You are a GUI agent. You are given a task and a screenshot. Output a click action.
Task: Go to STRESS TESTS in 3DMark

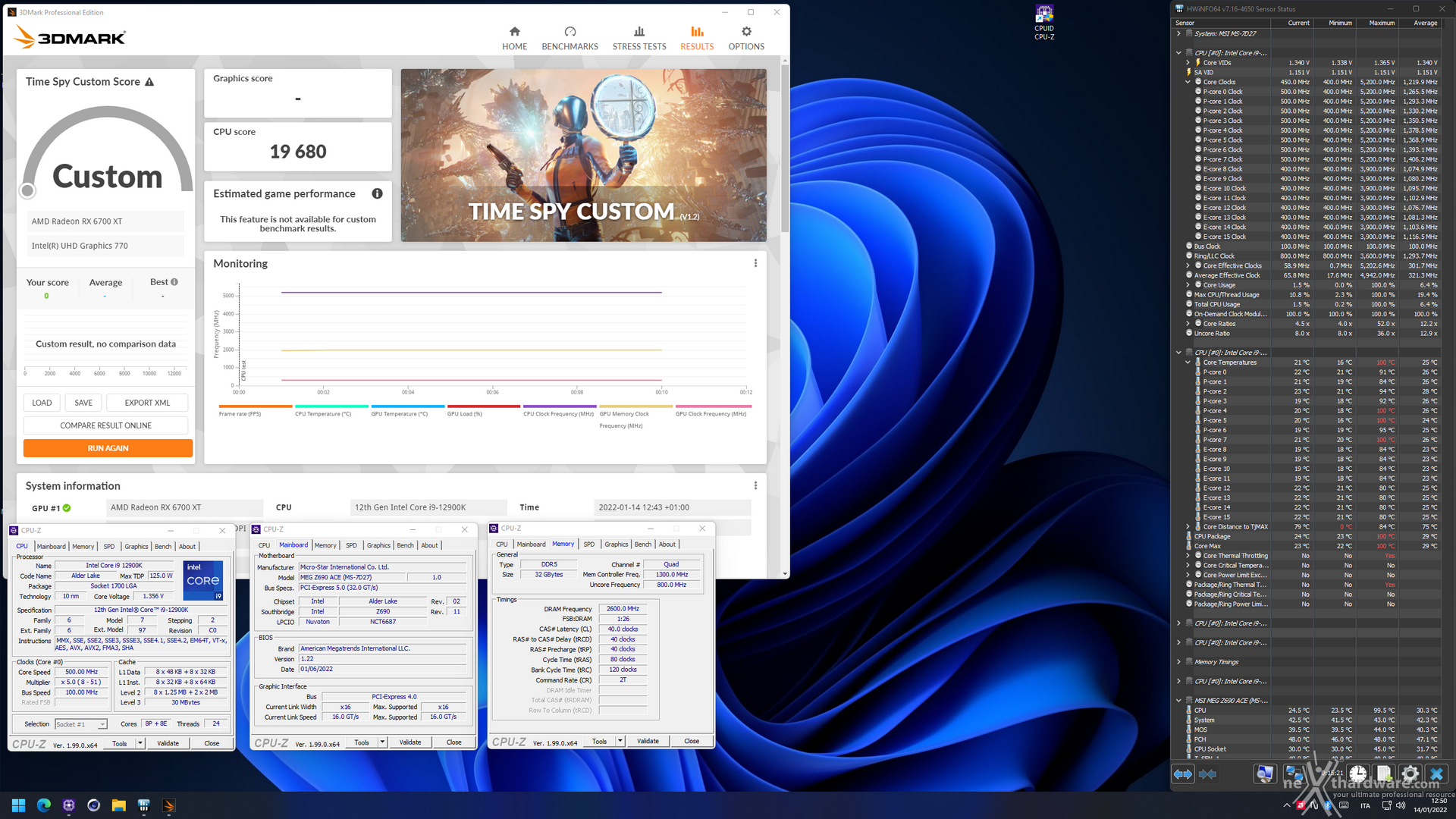[x=639, y=38]
